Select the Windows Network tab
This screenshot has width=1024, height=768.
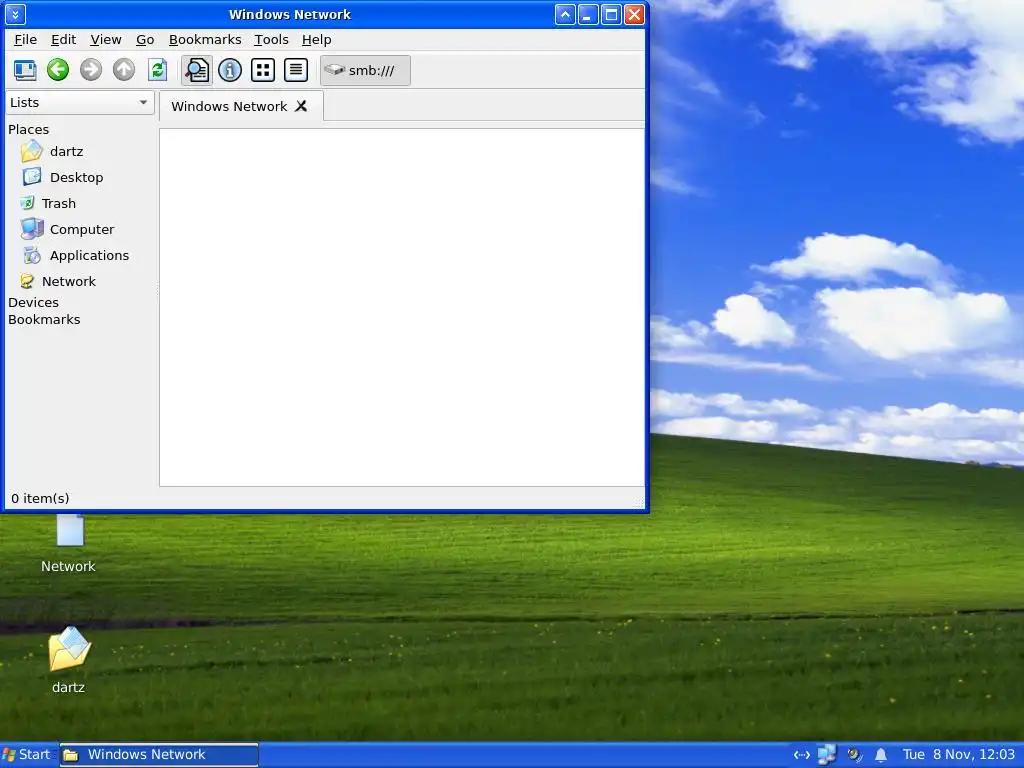coord(229,106)
